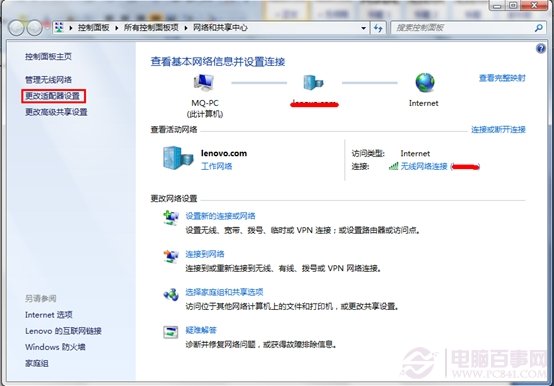Click the MQ-PC computer name label
The width and height of the screenshot is (554, 386).
point(205,103)
